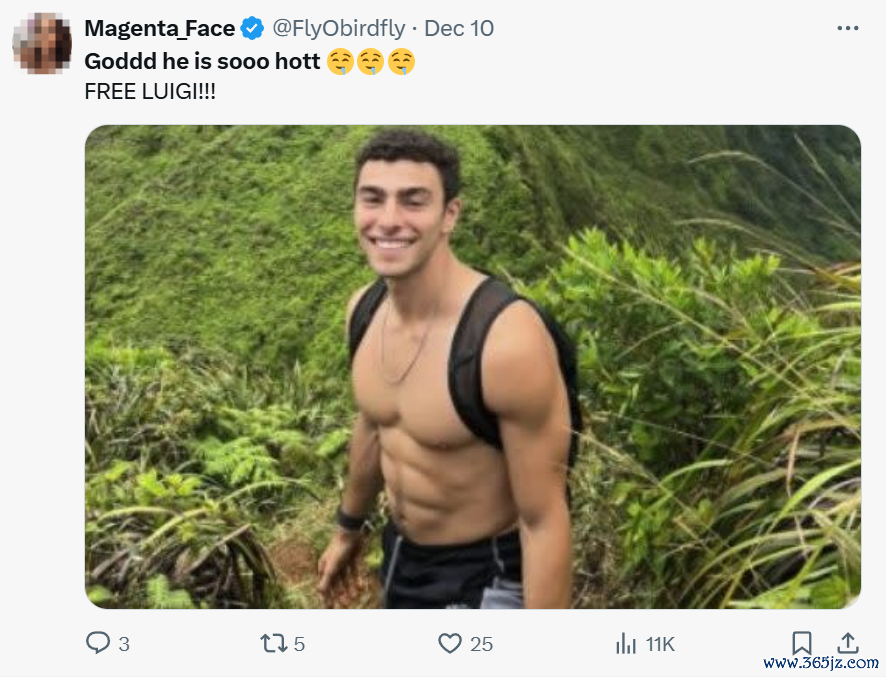Bookmark this tweet
Viewport: 886px width, 678px height.
[801, 643]
